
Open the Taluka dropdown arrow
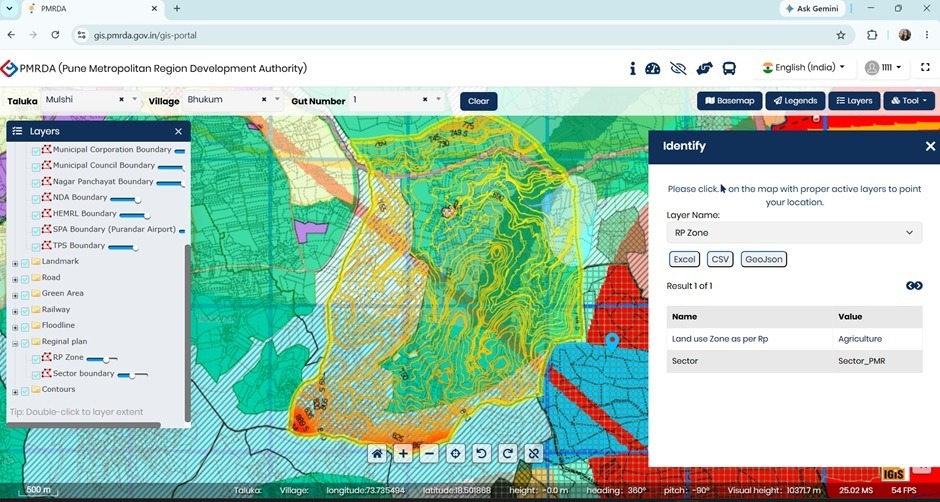(135, 100)
